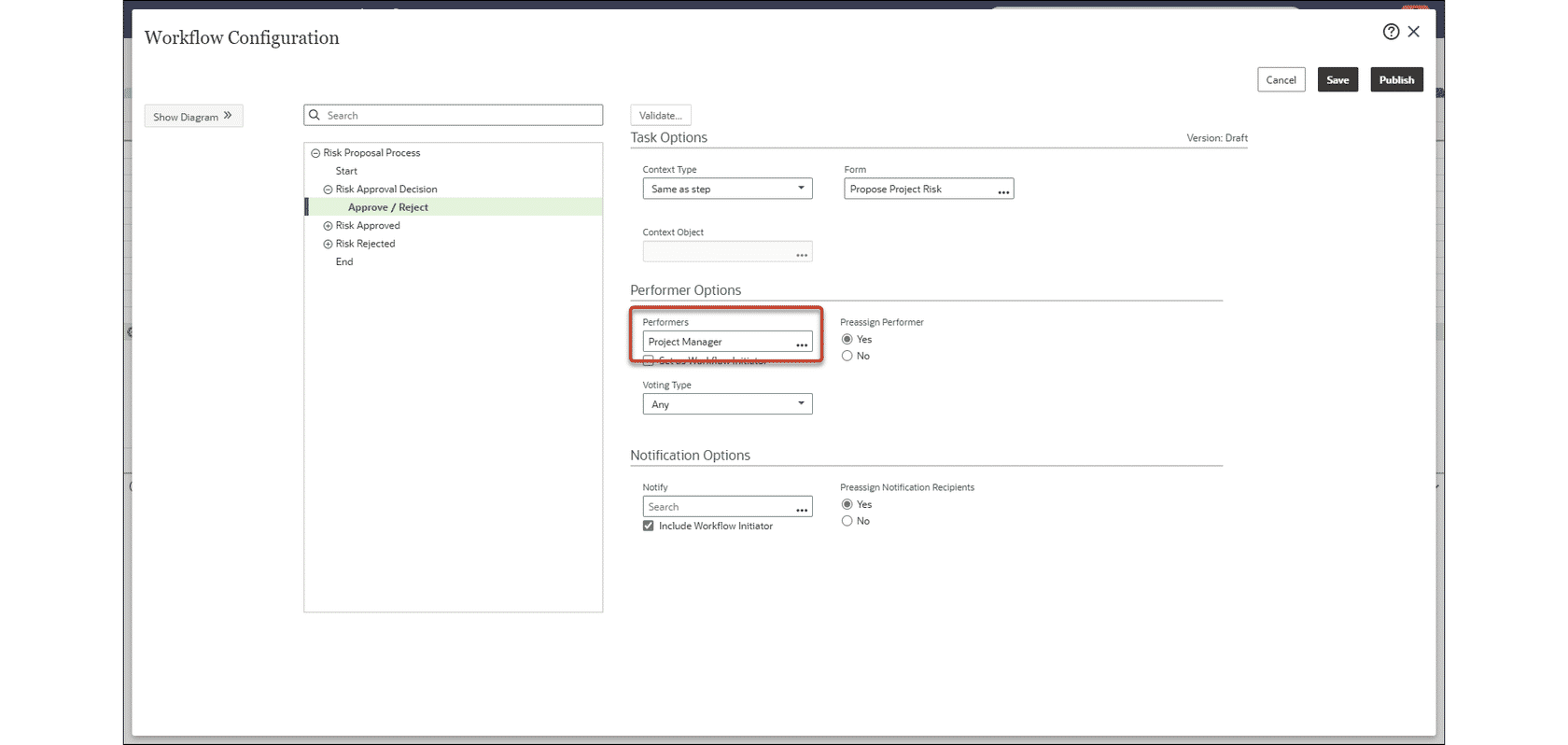The width and height of the screenshot is (1568, 745).
Task: Collapse the Risk Proposal Process node
Action: tap(315, 153)
